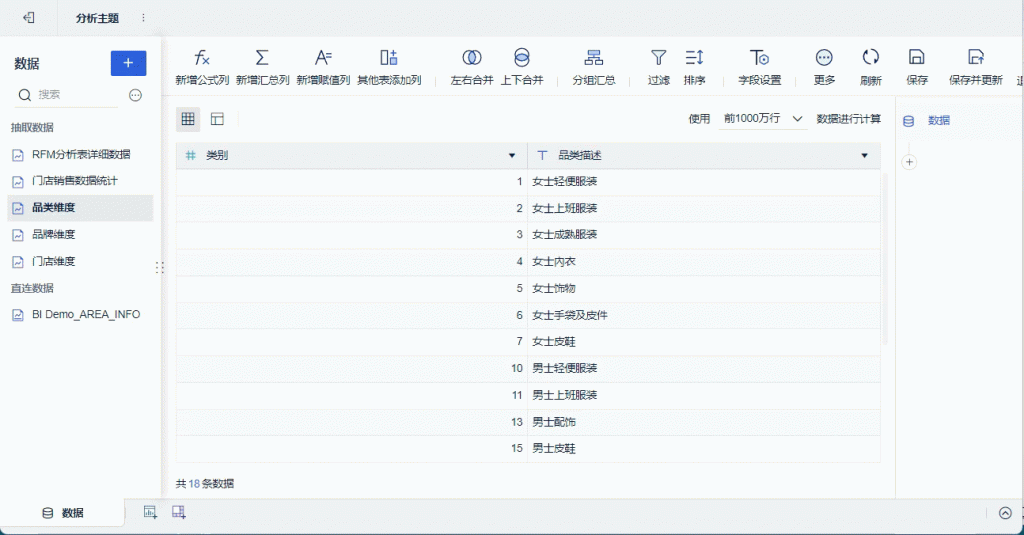Click add component icon in bottom bar
This screenshot has width=1024, height=535.
[x=150, y=513]
